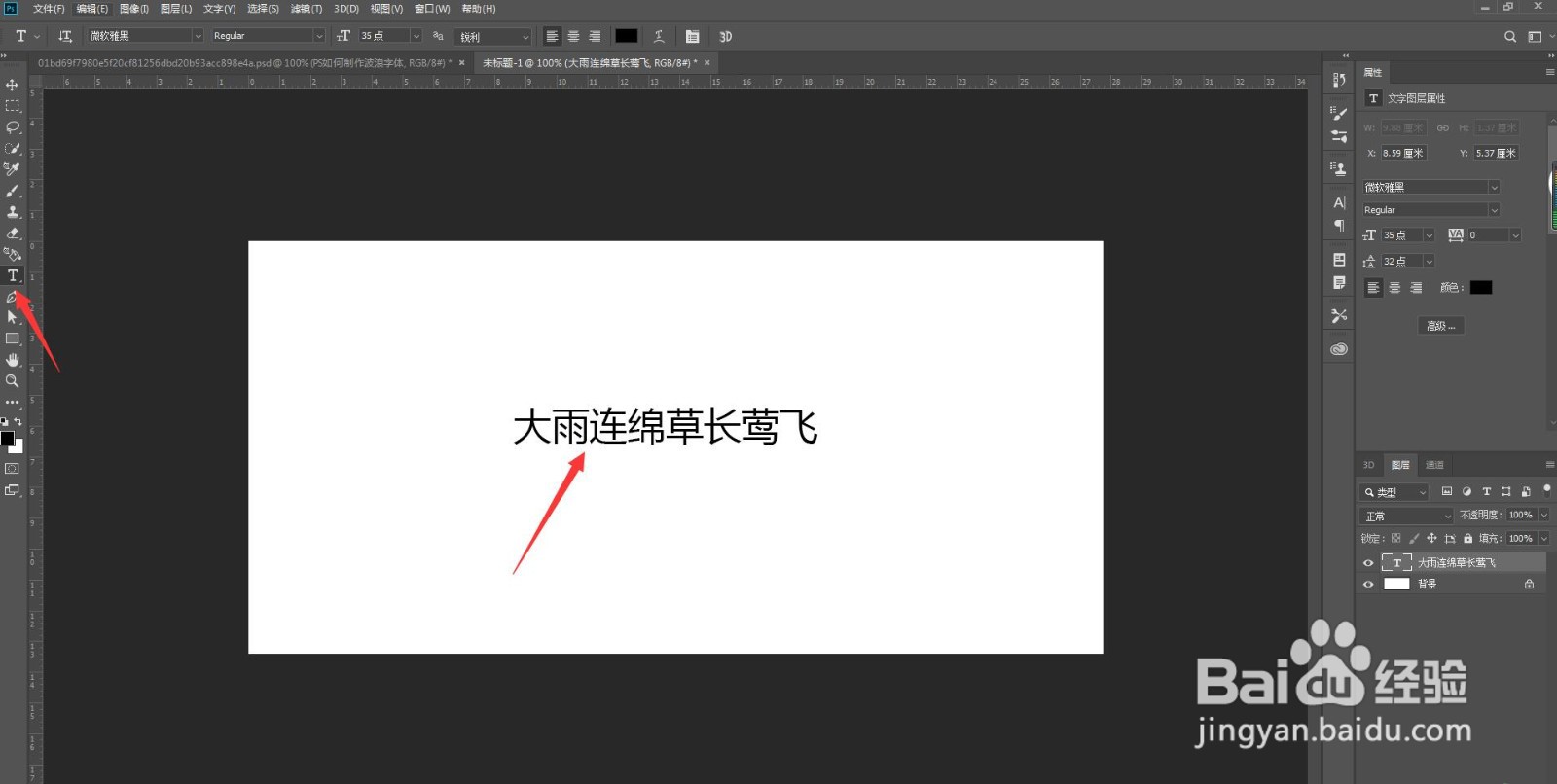Select the Horizontal Type tool
Screen dimensions: 1557x784
click(13, 275)
